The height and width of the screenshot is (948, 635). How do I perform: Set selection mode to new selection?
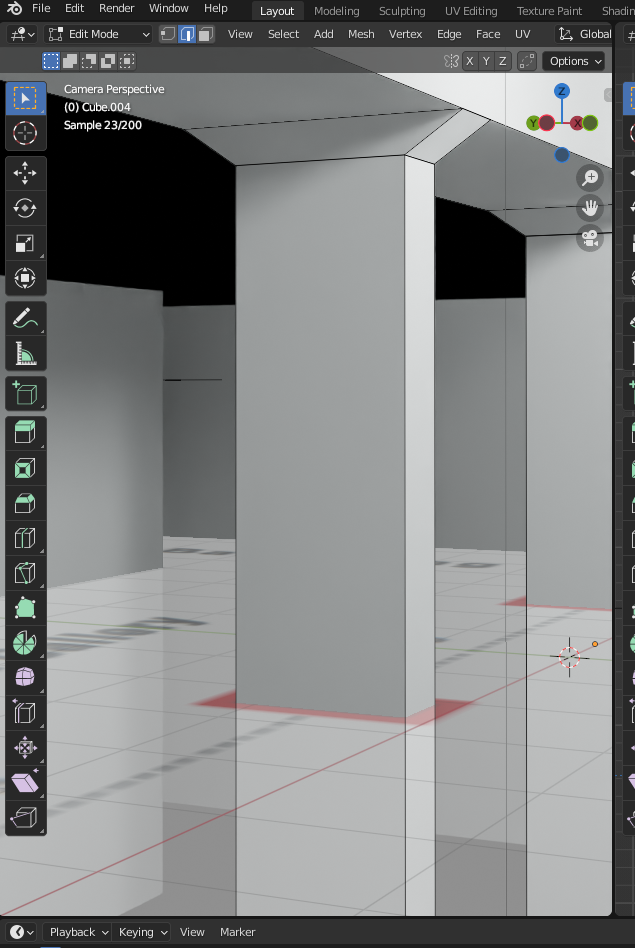pyautogui.click(x=51, y=60)
